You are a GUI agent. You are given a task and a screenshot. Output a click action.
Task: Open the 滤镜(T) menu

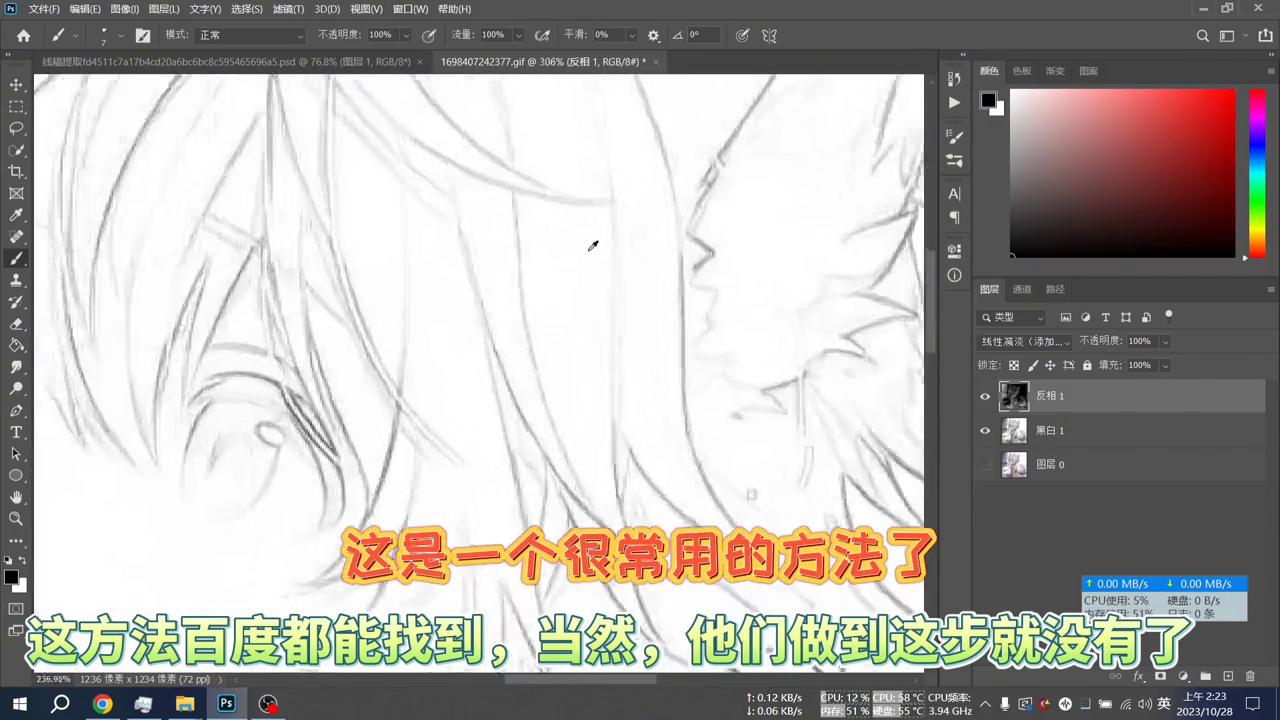288,9
